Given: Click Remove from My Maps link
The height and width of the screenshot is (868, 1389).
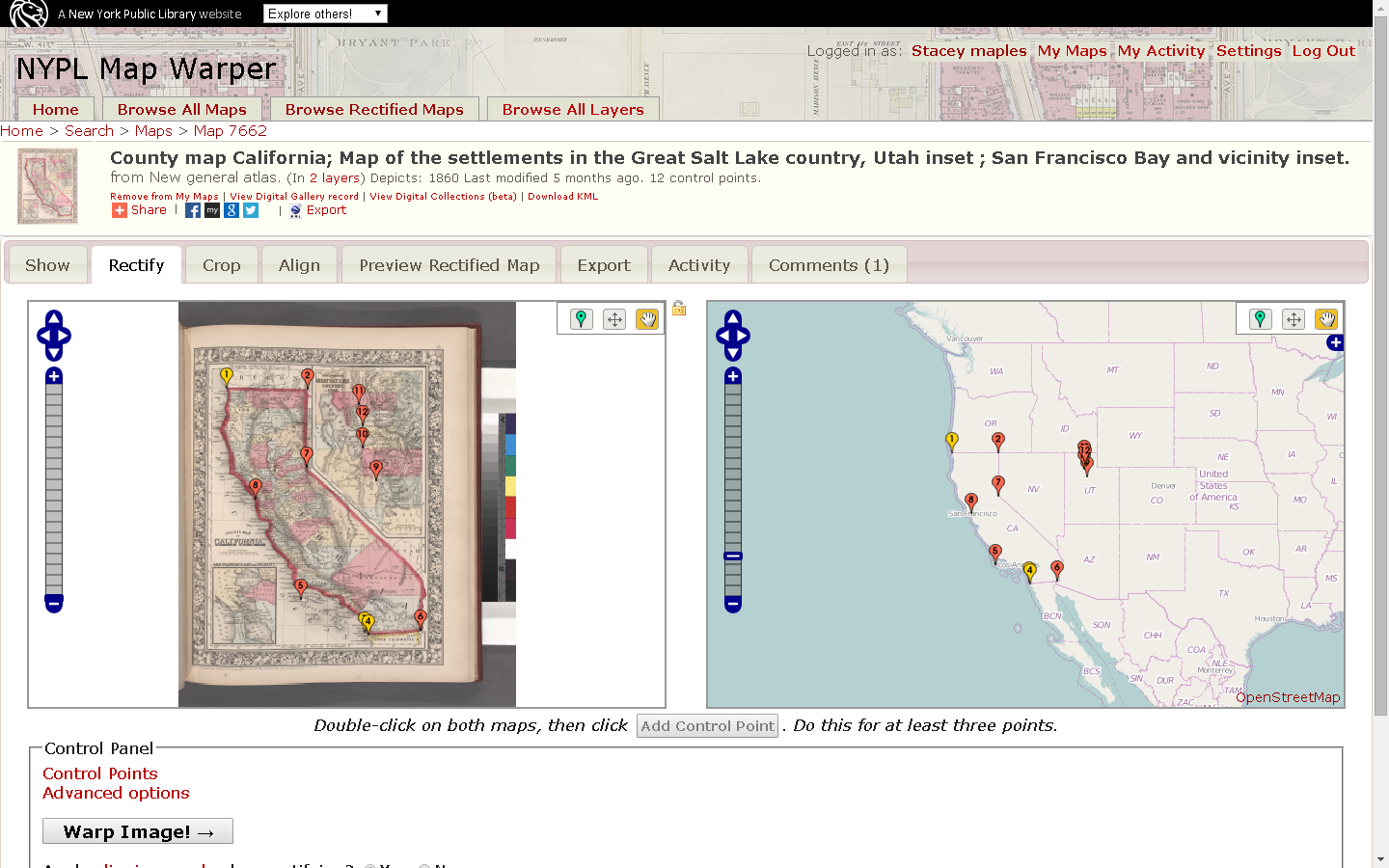Looking at the screenshot, I should 164,196.
